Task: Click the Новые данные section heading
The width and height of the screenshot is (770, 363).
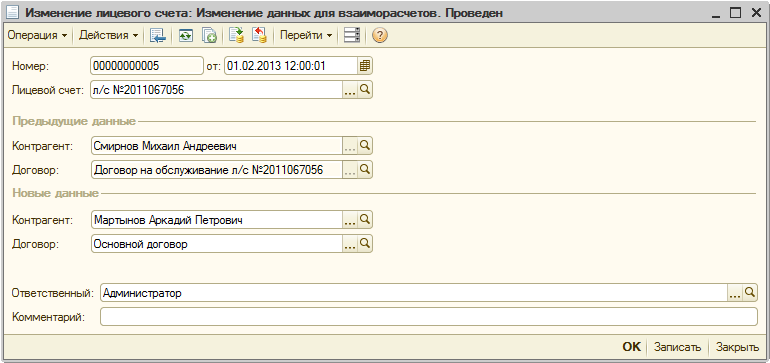Action: click(55, 193)
